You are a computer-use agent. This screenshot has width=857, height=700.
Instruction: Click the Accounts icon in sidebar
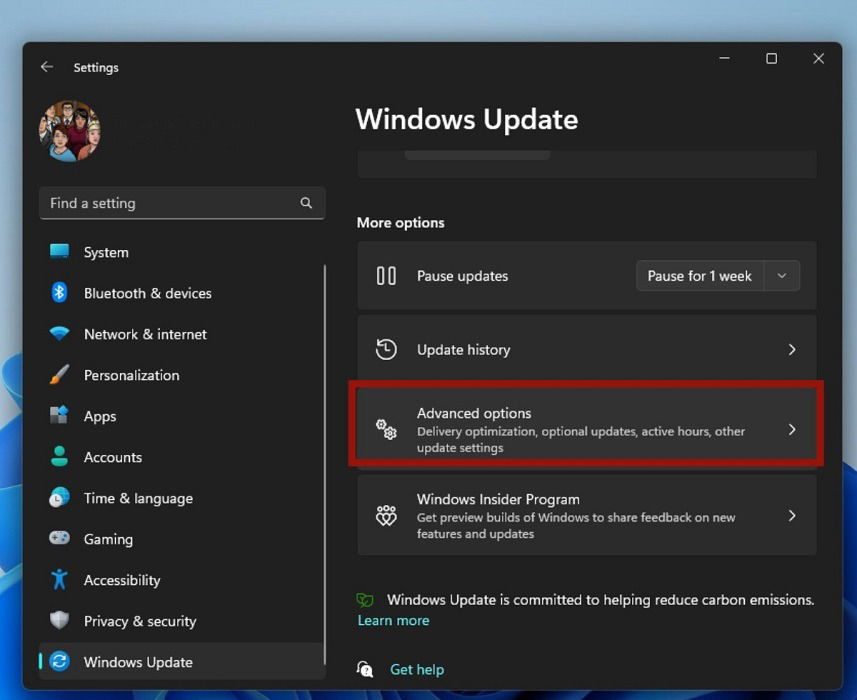click(x=61, y=457)
